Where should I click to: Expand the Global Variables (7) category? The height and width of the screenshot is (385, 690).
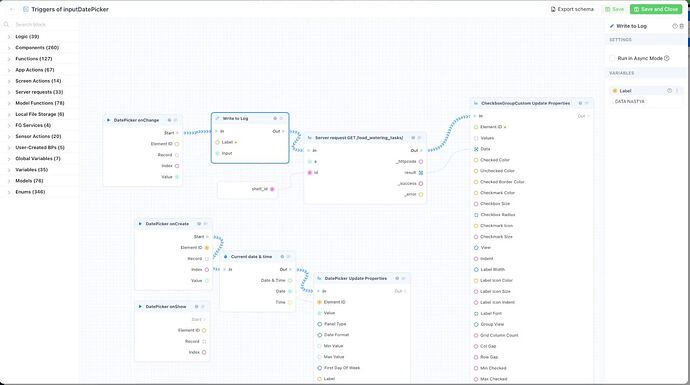pos(38,158)
